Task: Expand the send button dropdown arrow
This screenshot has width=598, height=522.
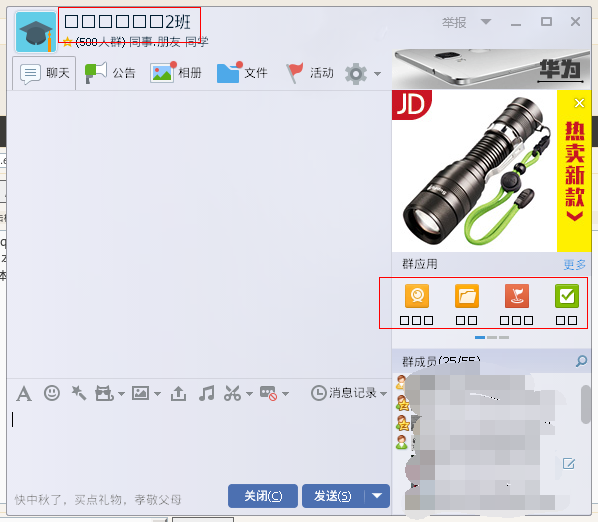Action: [377, 496]
